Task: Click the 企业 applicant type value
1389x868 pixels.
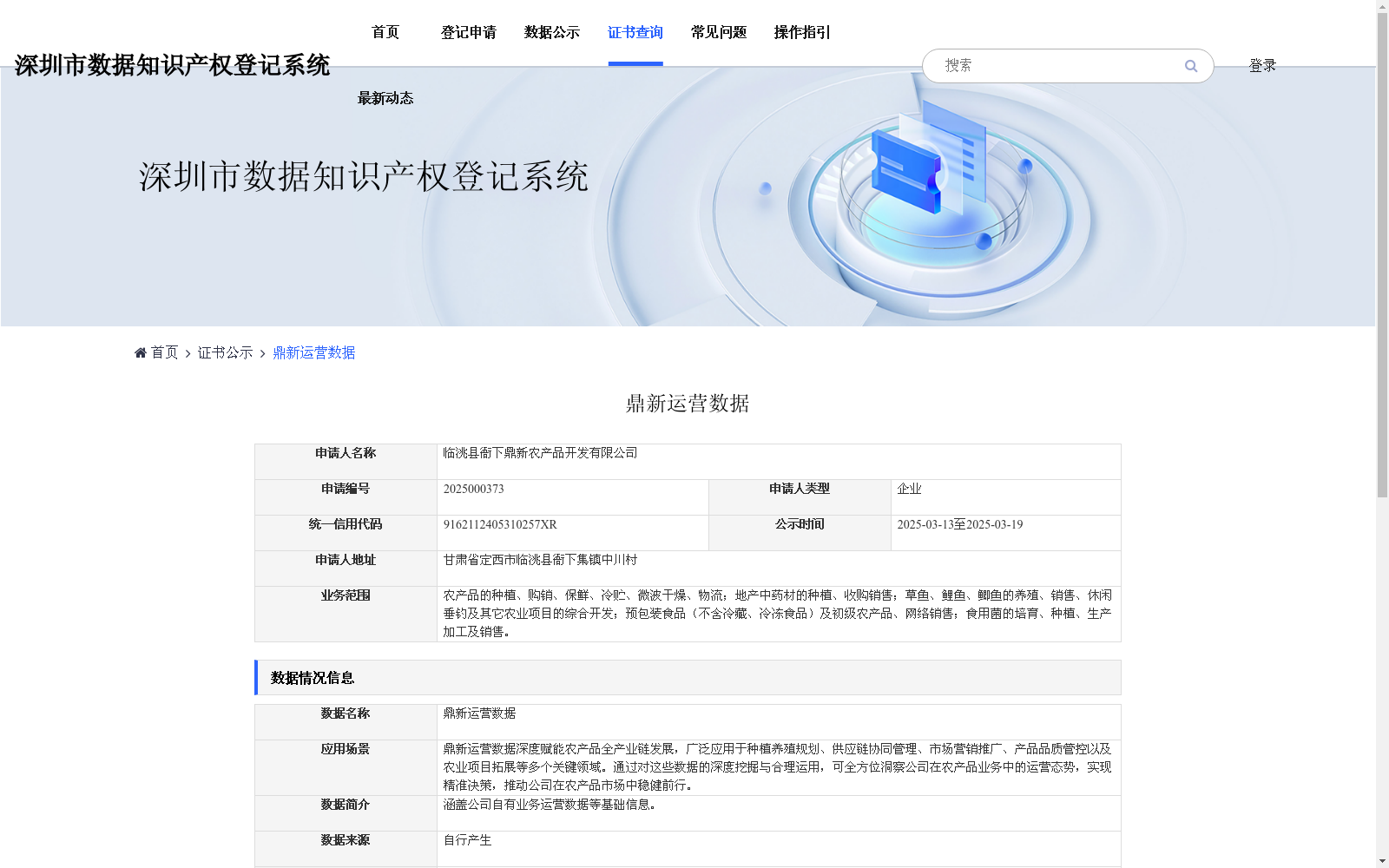Action: click(x=909, y=489)
